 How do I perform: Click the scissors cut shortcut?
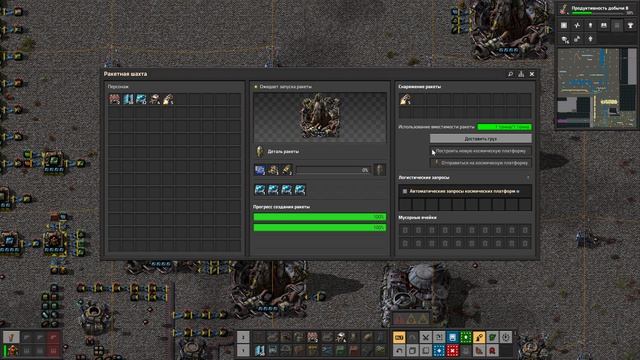point(425,337)
